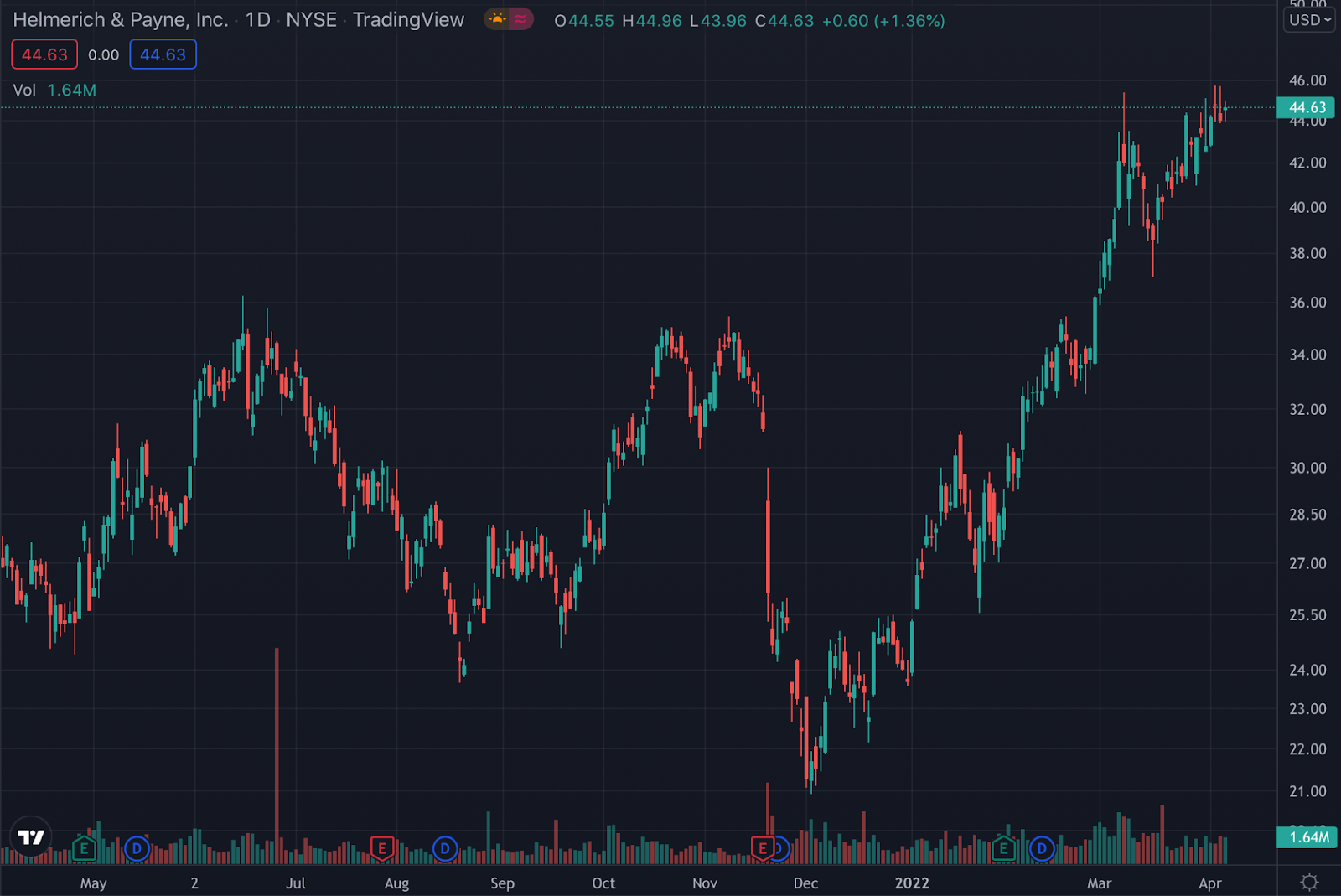Select the Vol indicator legend label

point(24,90)
